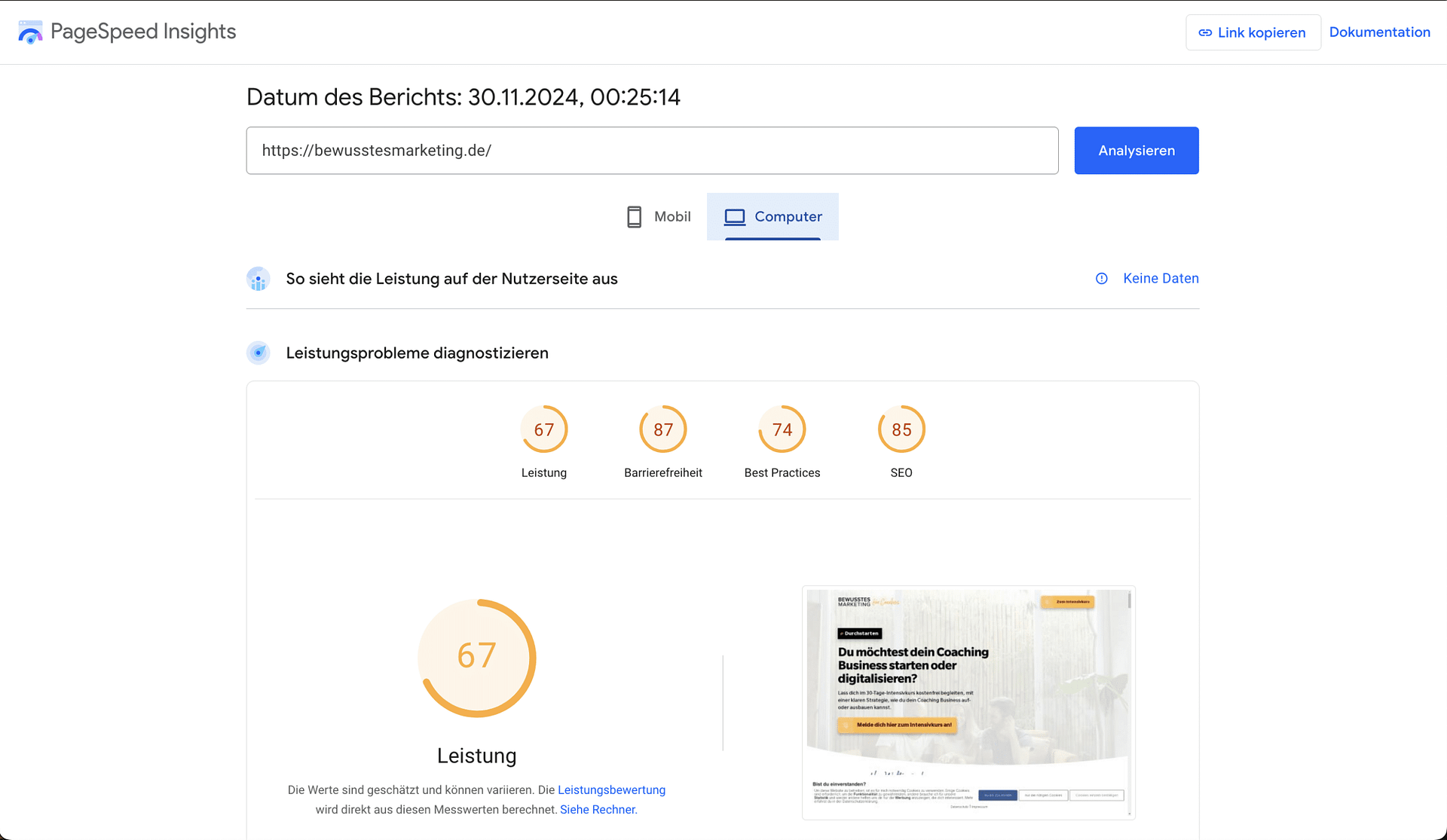Click the user experience section icon
1447x840 pixels.
click(259, 279)
